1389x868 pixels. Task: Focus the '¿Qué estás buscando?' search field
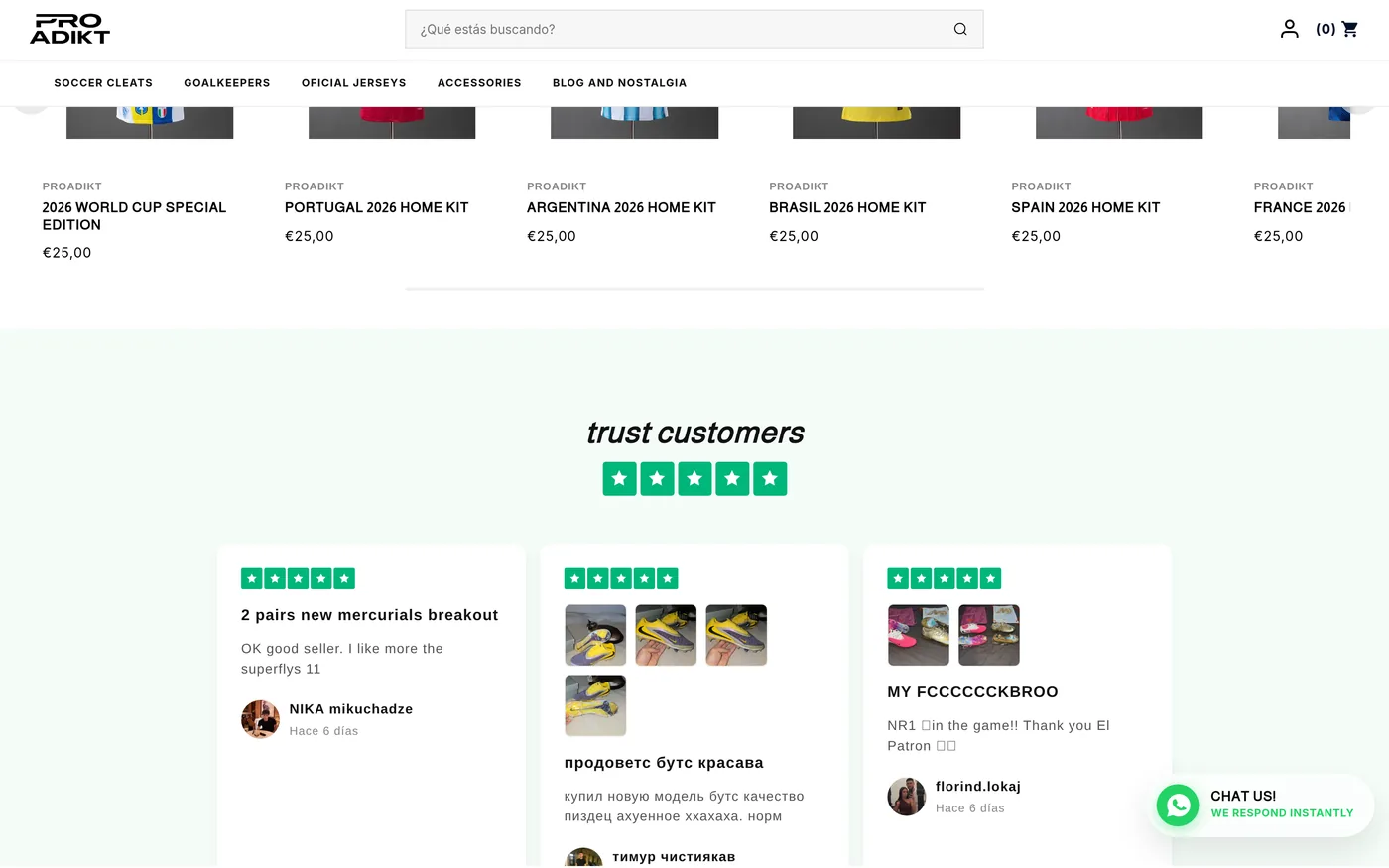[x=694, y=29]
